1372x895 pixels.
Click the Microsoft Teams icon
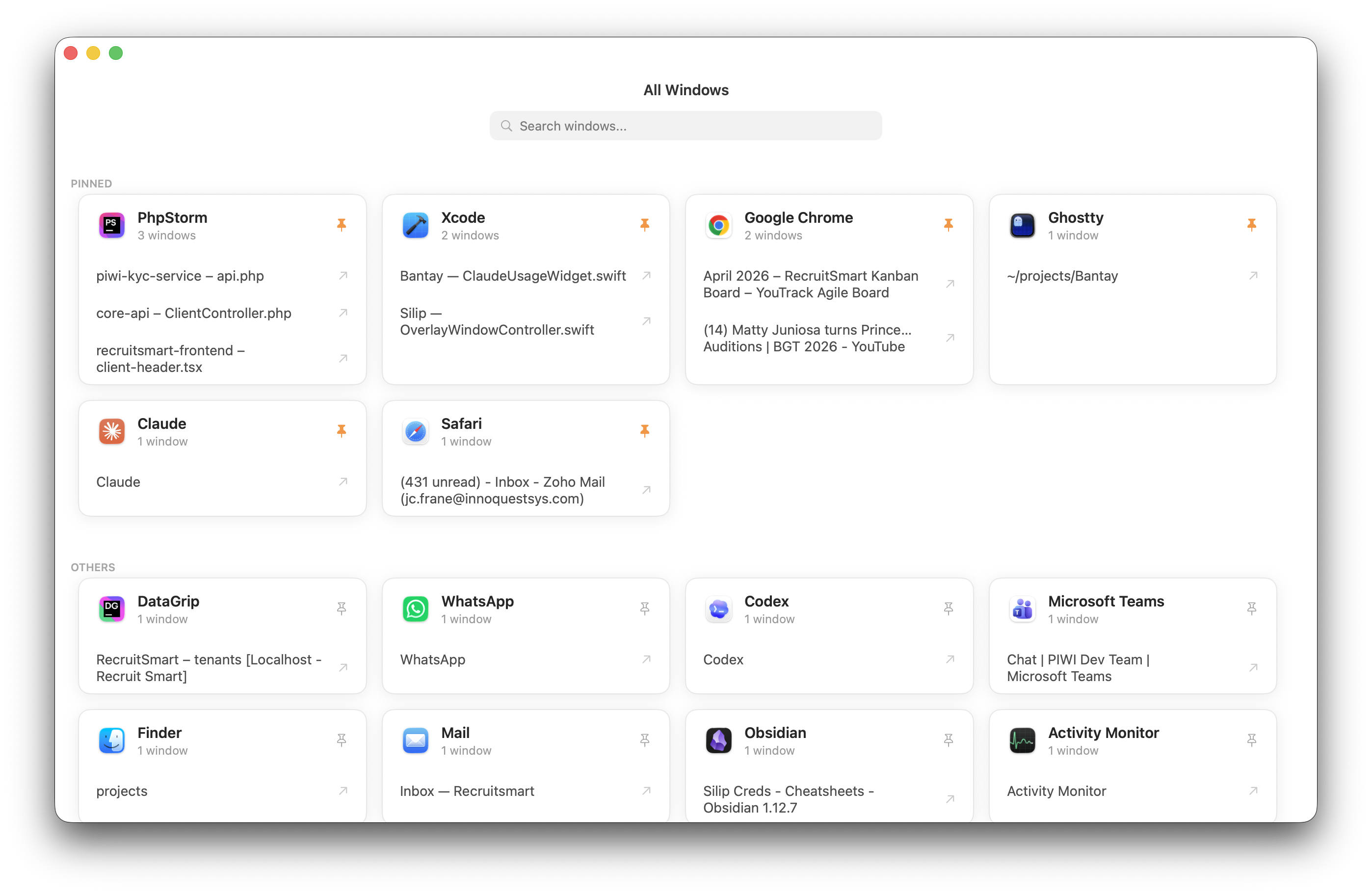tap(1022, 609)
